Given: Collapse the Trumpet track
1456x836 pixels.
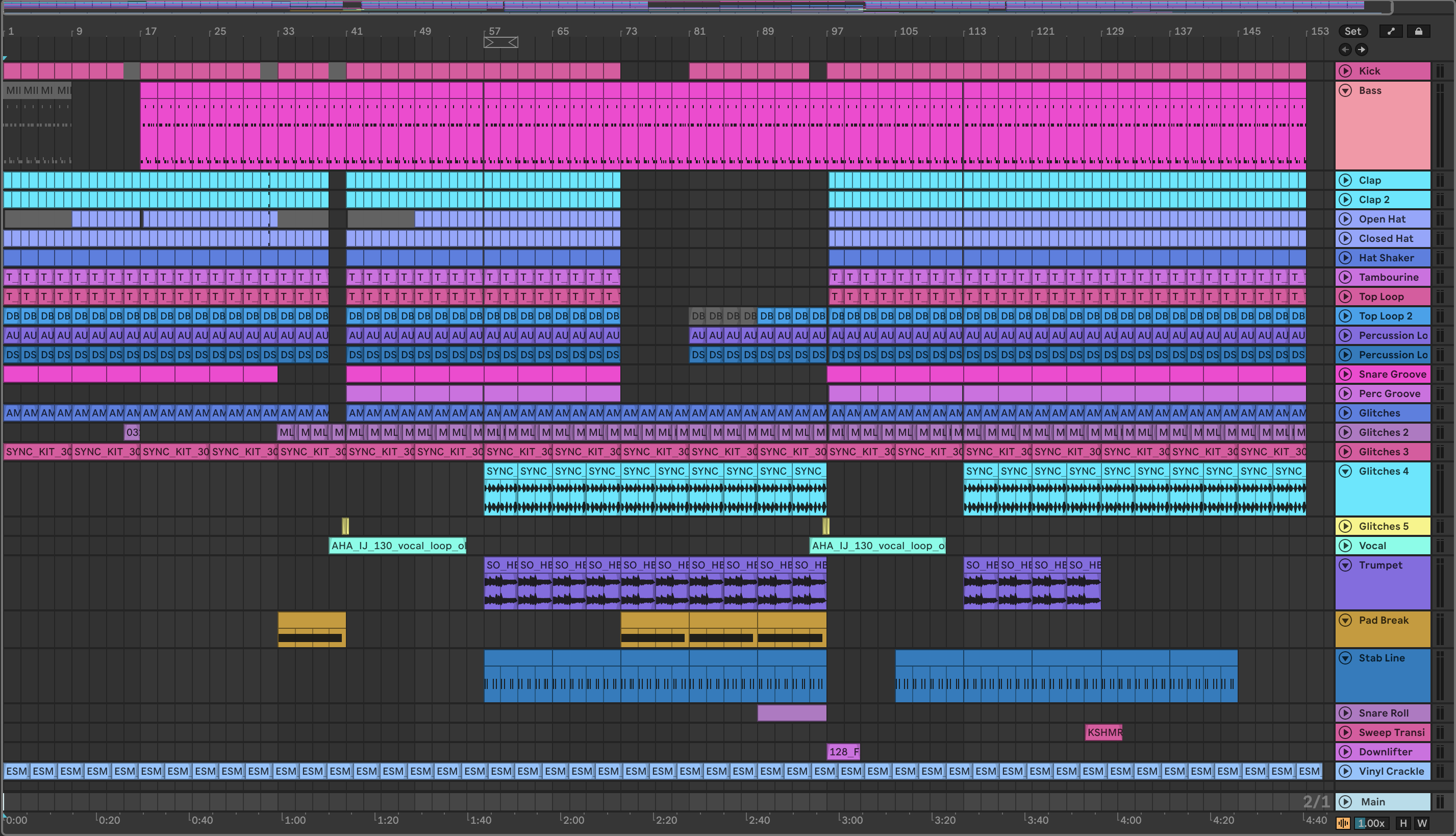Looking at the screenshot, I should 1345,565.
